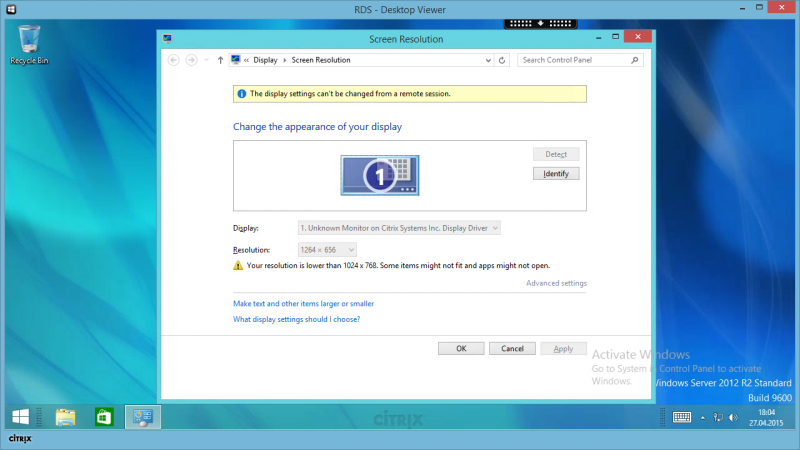
Task: Open Make text and other items larger link
Action: pos(304,304)
